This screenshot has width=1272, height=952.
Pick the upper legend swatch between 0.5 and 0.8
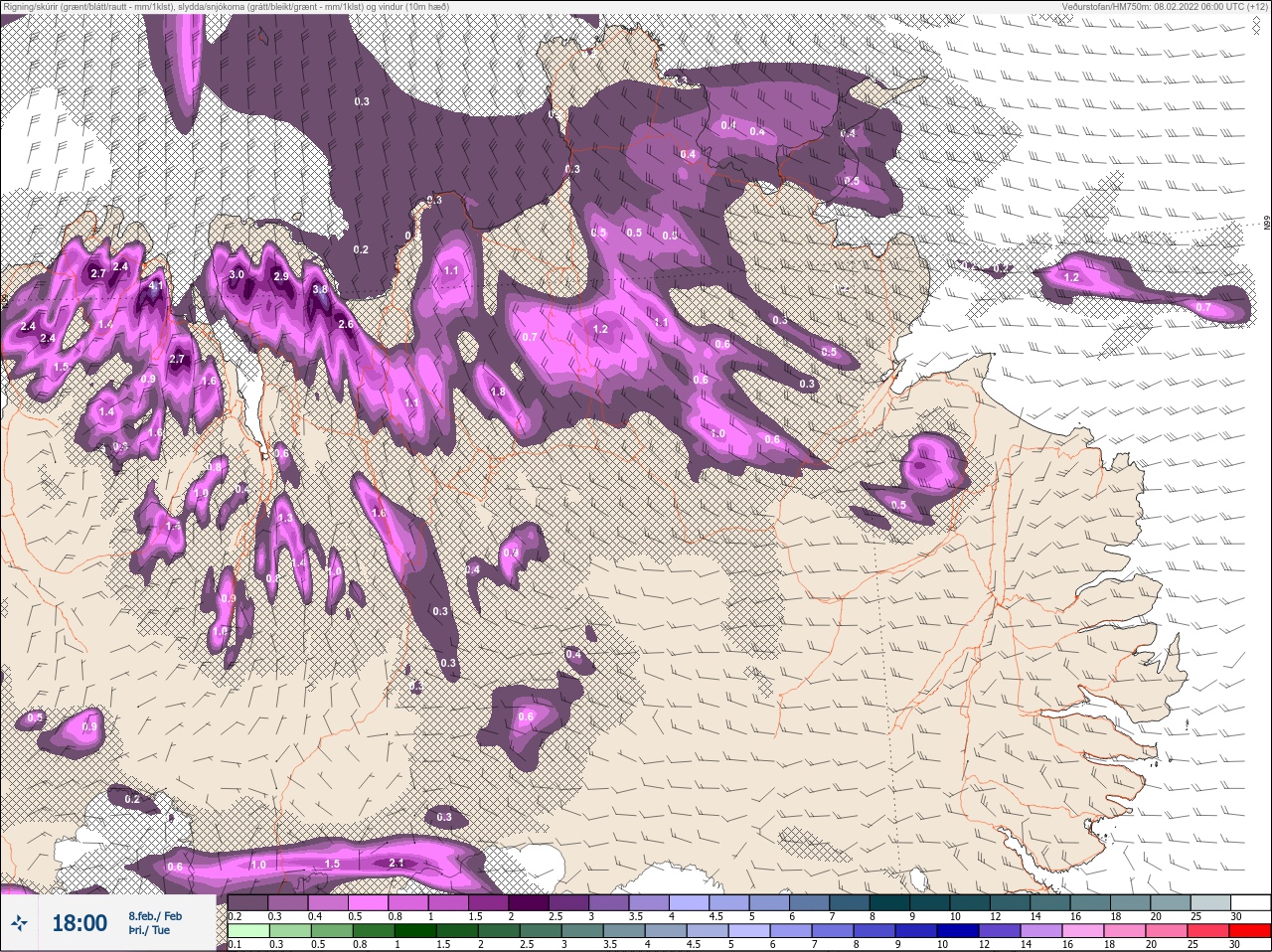(369, 902)
